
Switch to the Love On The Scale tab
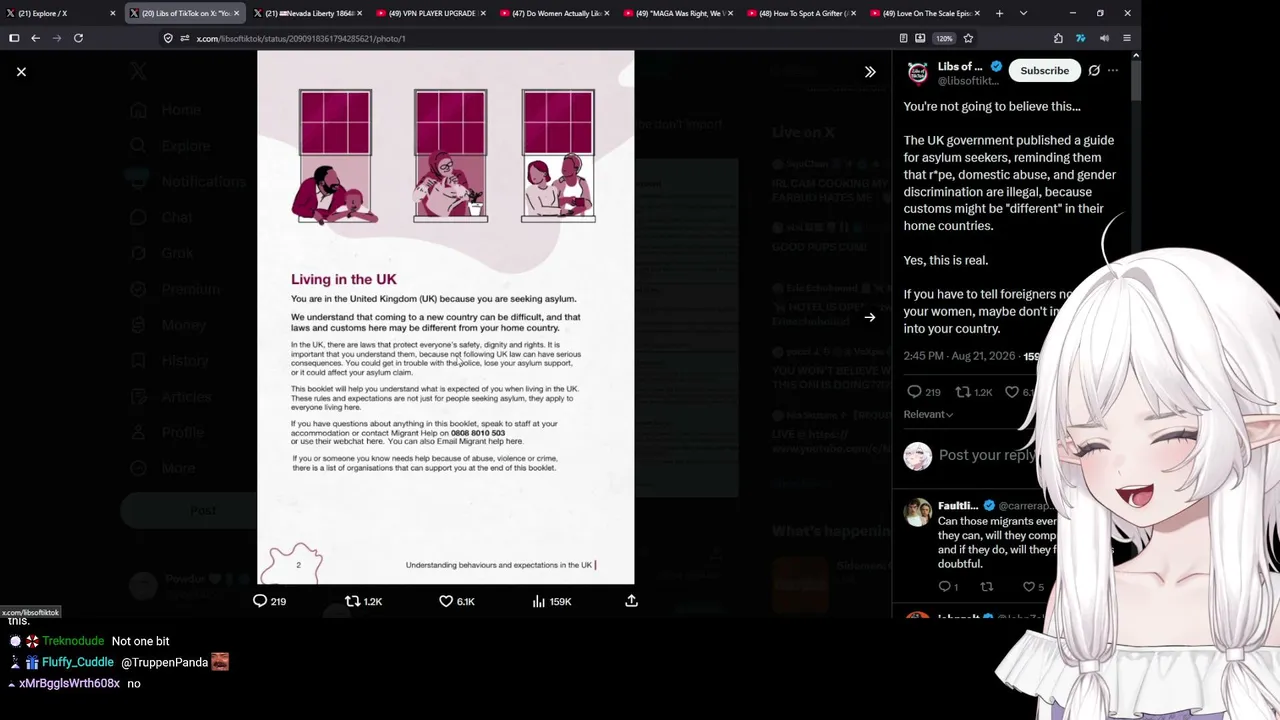926,13
